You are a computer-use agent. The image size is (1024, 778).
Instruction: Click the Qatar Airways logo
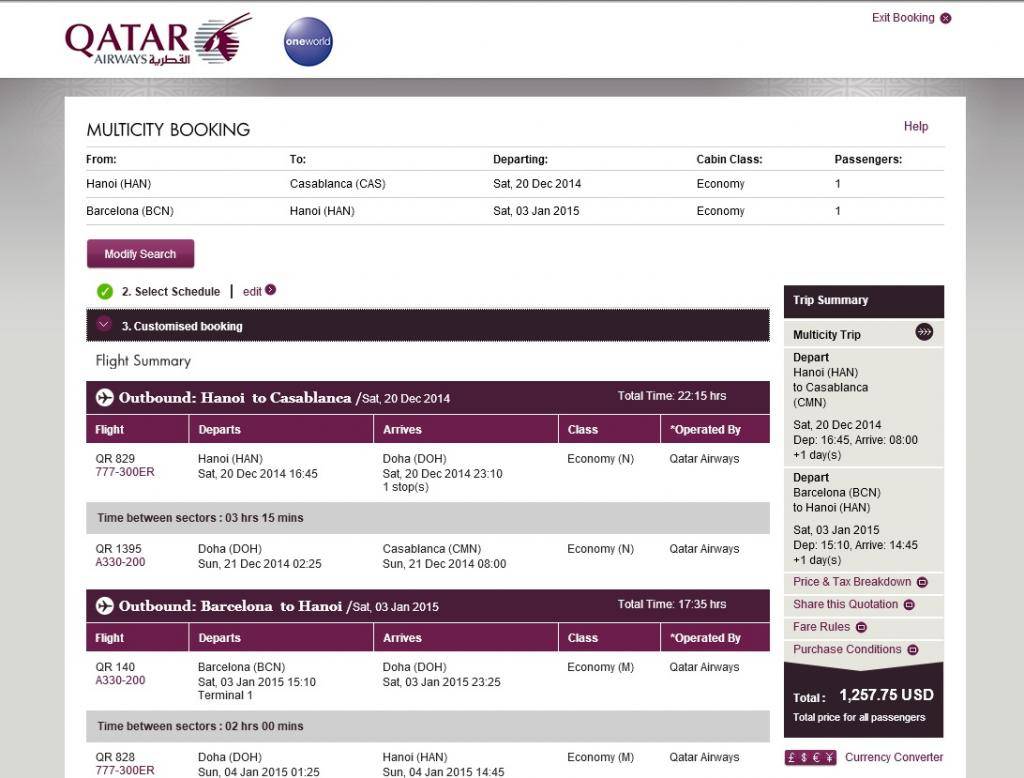[x=159, y=41]
